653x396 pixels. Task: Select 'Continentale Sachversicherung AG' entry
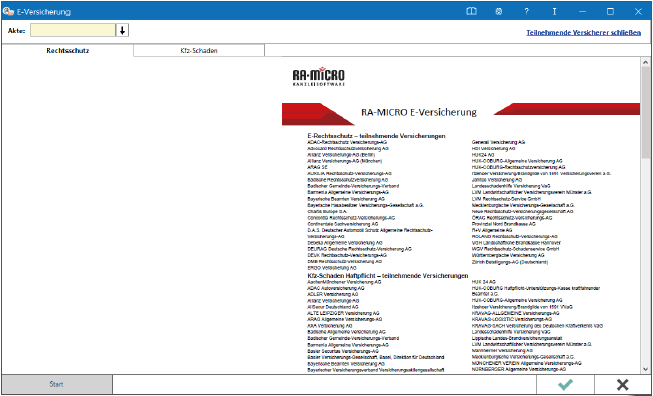point(343,224)
